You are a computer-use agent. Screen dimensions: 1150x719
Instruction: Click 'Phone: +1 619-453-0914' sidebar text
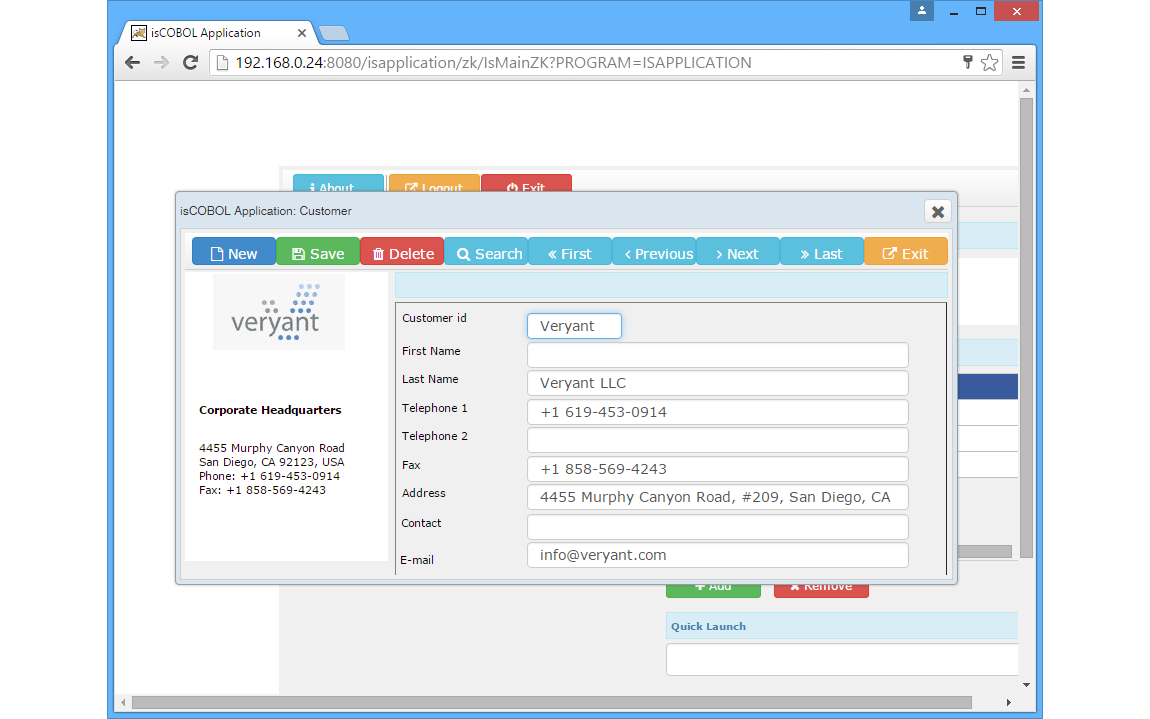269,476
